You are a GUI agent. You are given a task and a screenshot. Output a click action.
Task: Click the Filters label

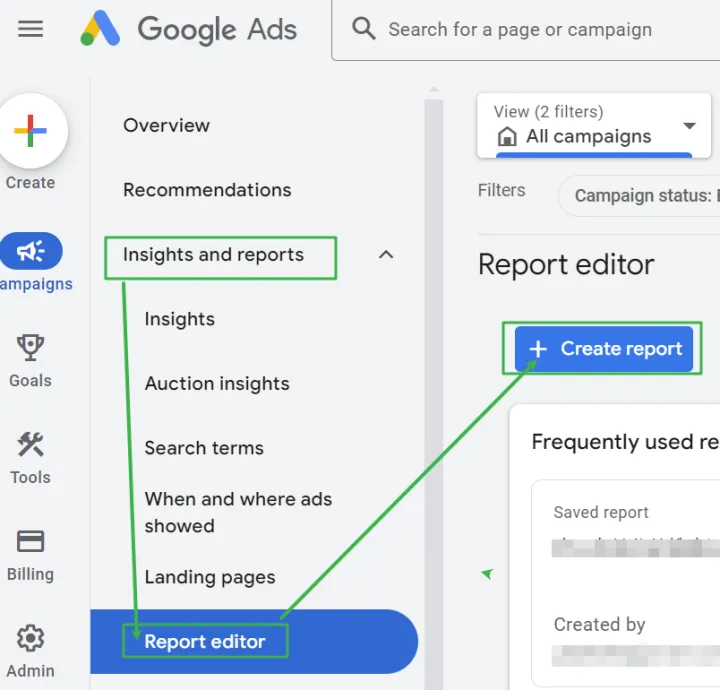[501, 190]
